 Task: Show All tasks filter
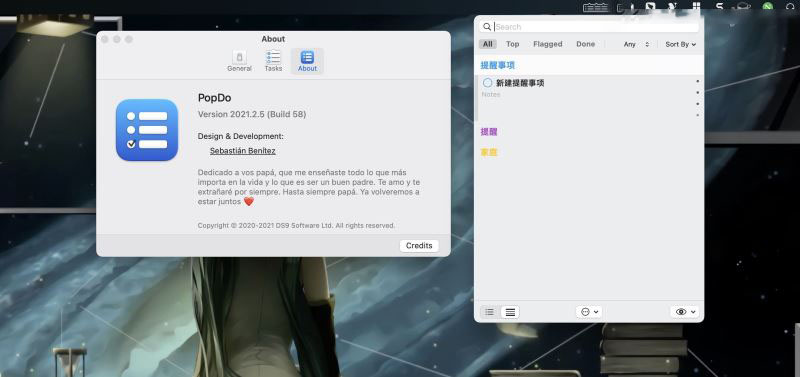click(x=488, y=44)
